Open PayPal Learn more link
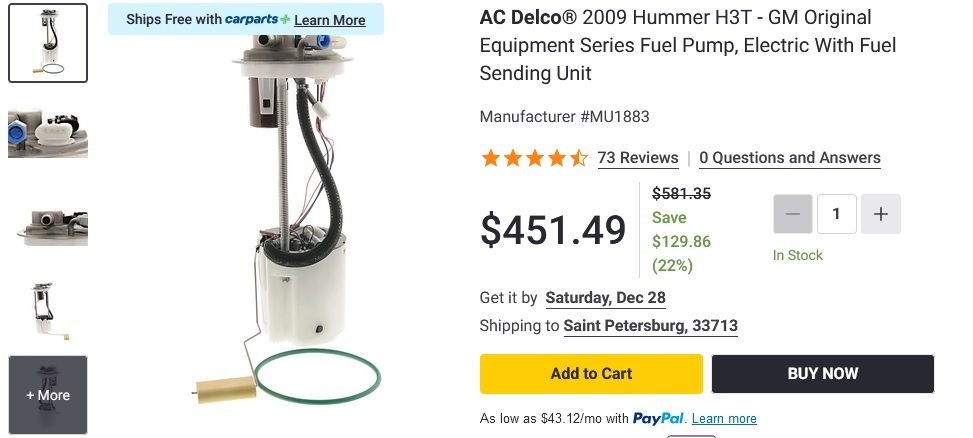The width and height of the screenshot is (973, 438). point(724,419)
